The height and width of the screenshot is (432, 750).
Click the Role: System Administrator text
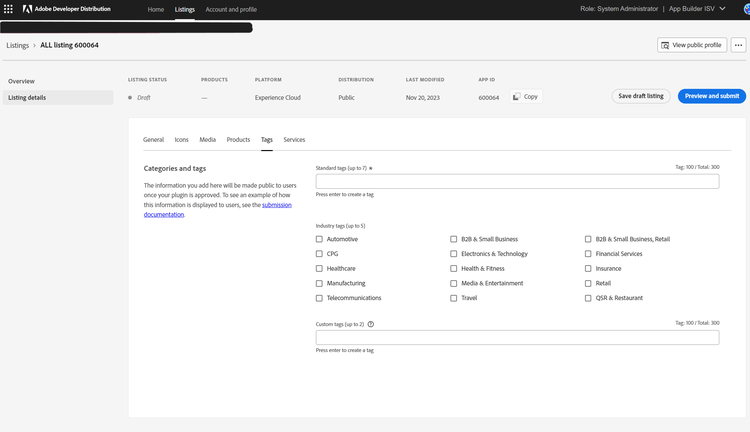[619, 9]
